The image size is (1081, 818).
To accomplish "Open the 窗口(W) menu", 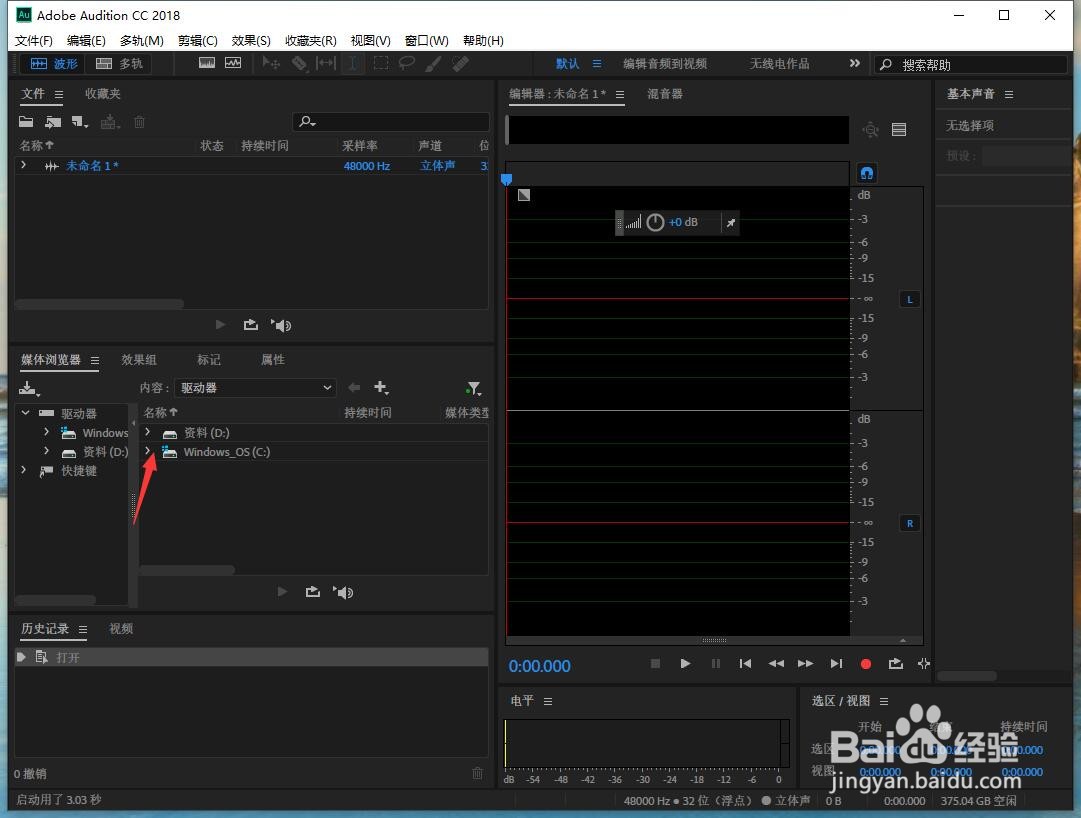I will (x=426, y=41).
